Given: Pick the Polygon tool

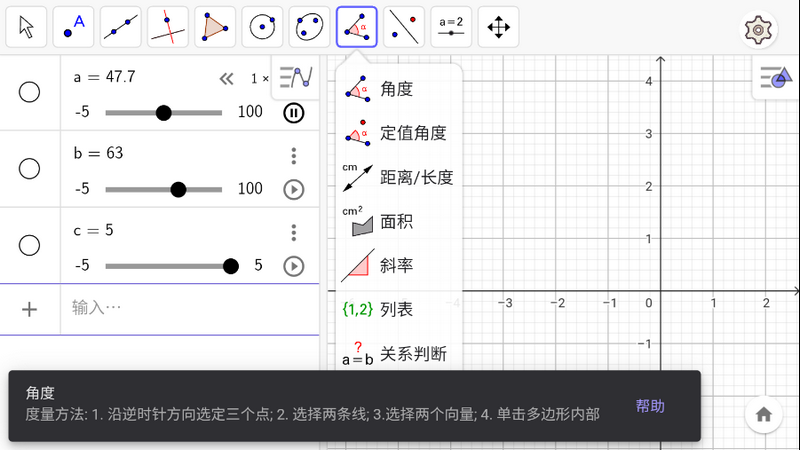Looking at the screenshot, I should point(215,27).
